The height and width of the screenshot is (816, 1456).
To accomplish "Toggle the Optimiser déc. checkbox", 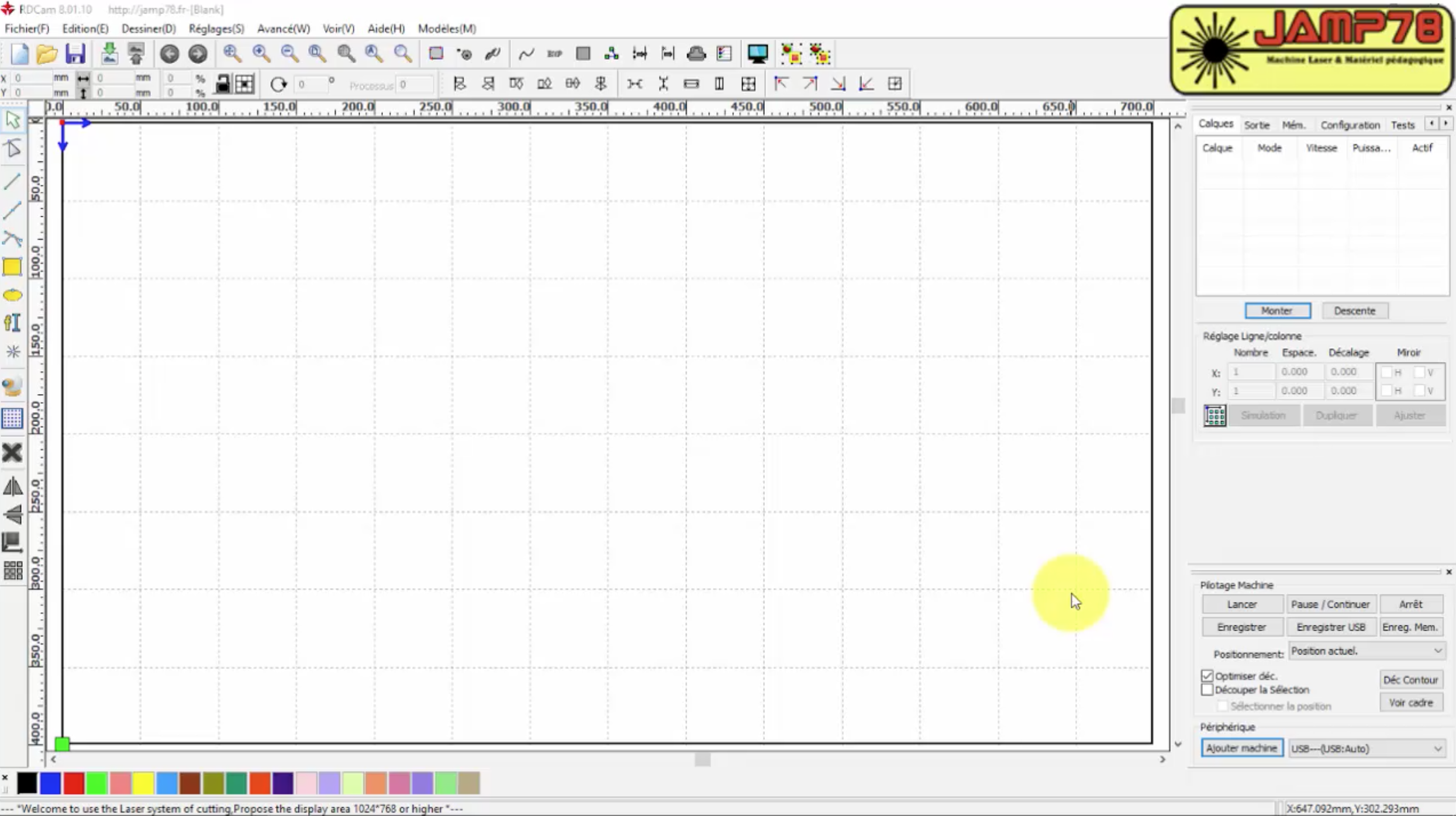I will click(1207, 676).
